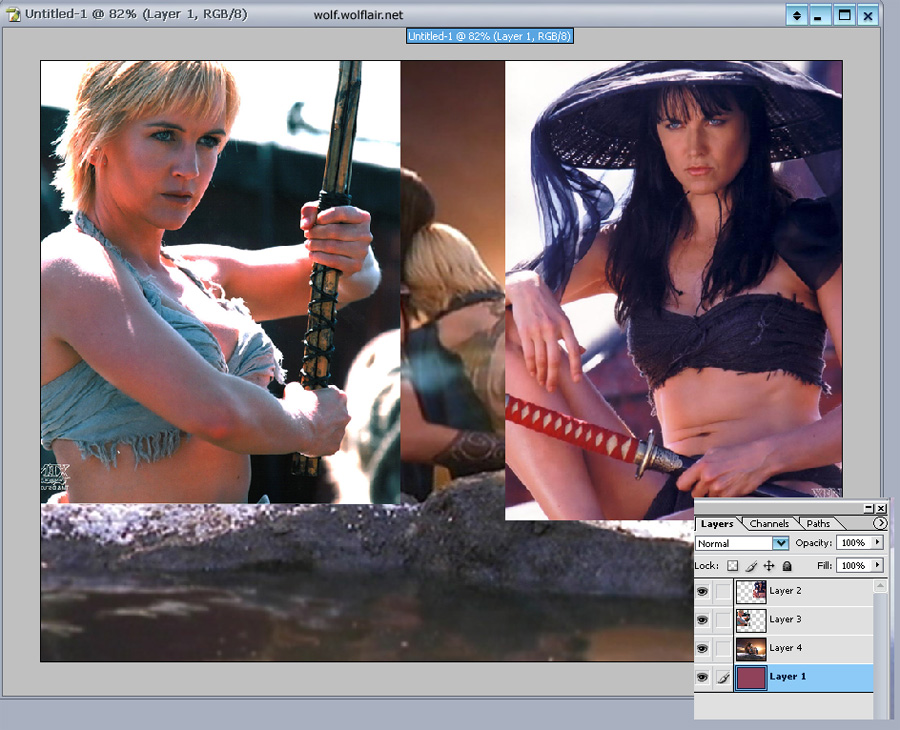Click the Layer 3 thumbnail
This screenshot has height=730, width=900.
(751, 620)
